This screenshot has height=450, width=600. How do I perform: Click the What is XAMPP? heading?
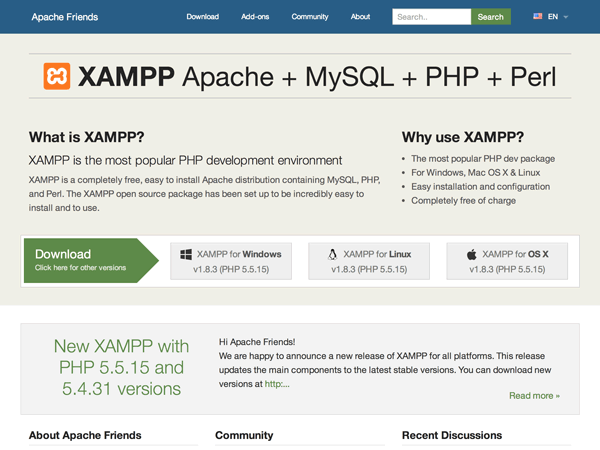[x=86, y=137]
